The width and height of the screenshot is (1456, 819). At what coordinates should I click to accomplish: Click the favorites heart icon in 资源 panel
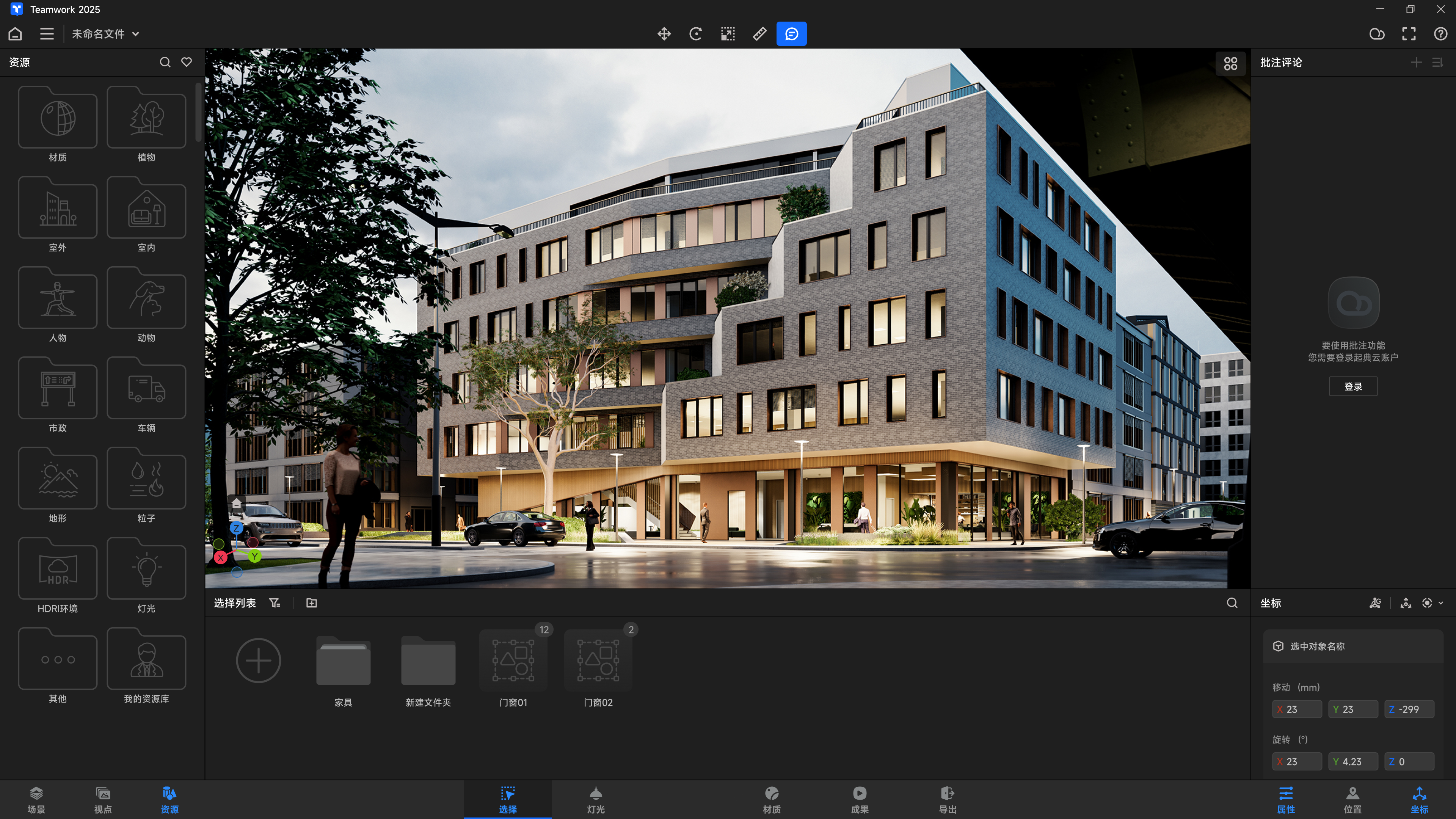point(187,62)
